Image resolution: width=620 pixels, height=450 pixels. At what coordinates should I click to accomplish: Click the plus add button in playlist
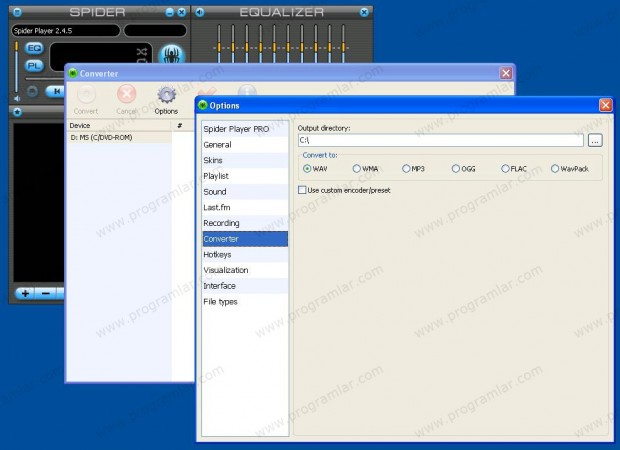point(25,293)
